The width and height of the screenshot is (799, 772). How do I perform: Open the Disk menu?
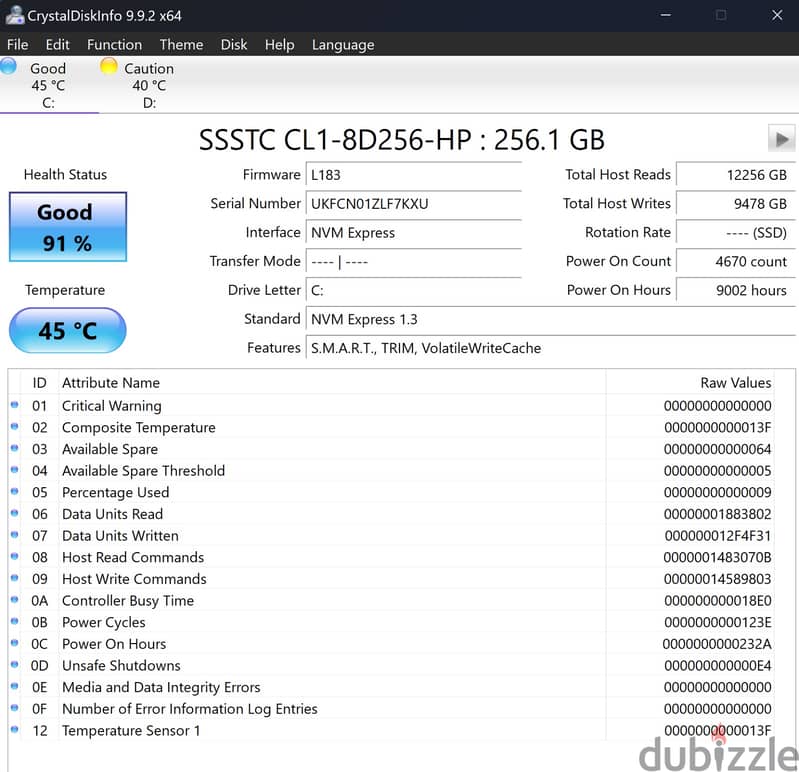pyautogui.click(x=233, y=45)
